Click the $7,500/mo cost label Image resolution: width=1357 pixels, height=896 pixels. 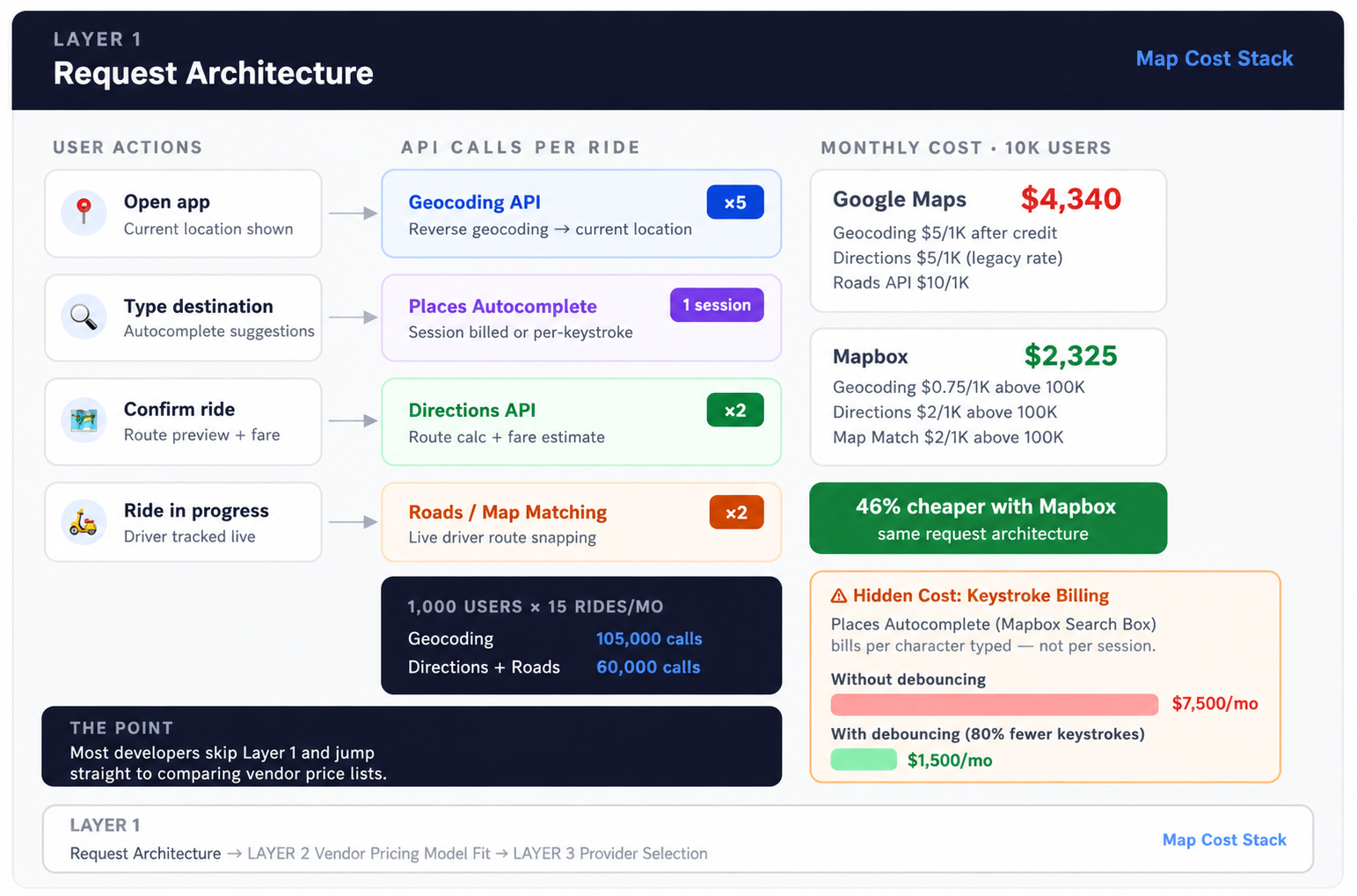coord(1215,703)
